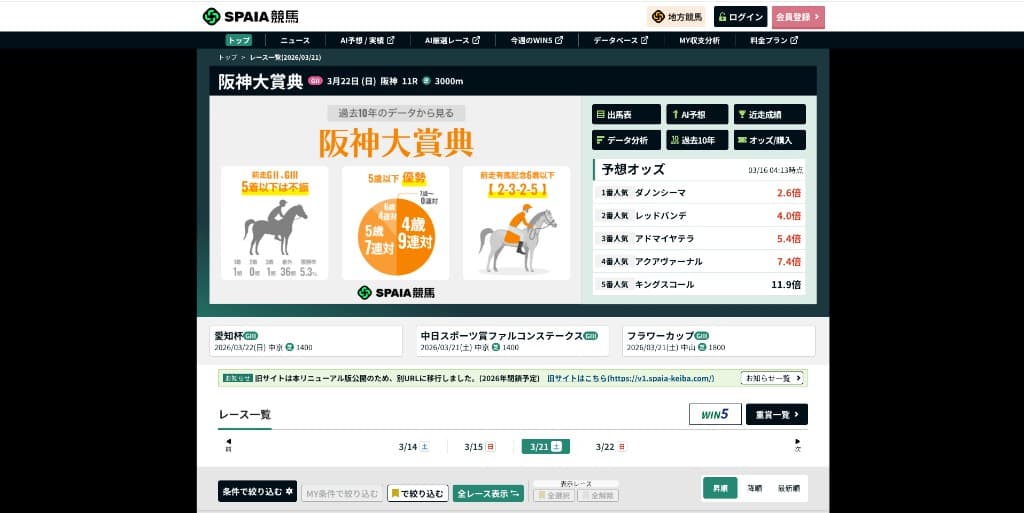Open the 過去10年 button
The height and width of the screenshot is (513, 1024).
[x=697, y=140]
